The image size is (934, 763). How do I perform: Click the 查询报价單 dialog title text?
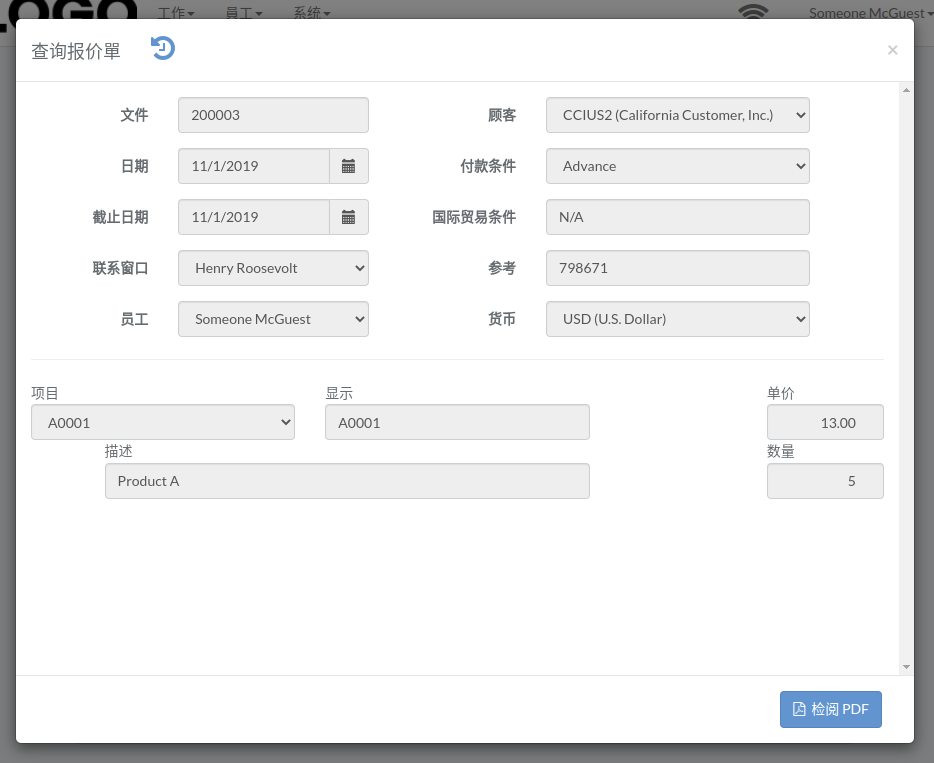pyautogui.click(x=76, y=51)
